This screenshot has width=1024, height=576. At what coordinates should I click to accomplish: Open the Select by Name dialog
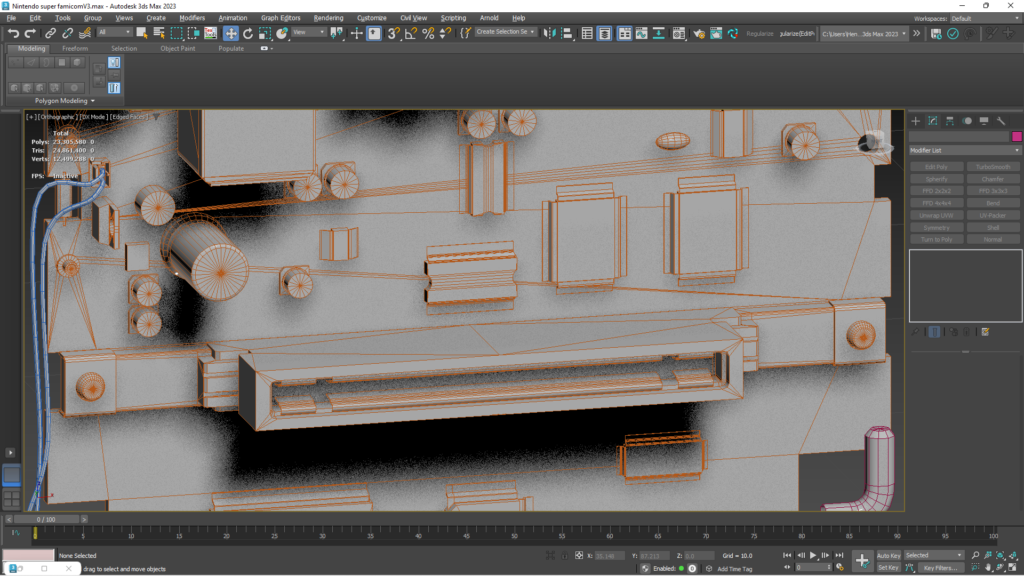point(161,35)
